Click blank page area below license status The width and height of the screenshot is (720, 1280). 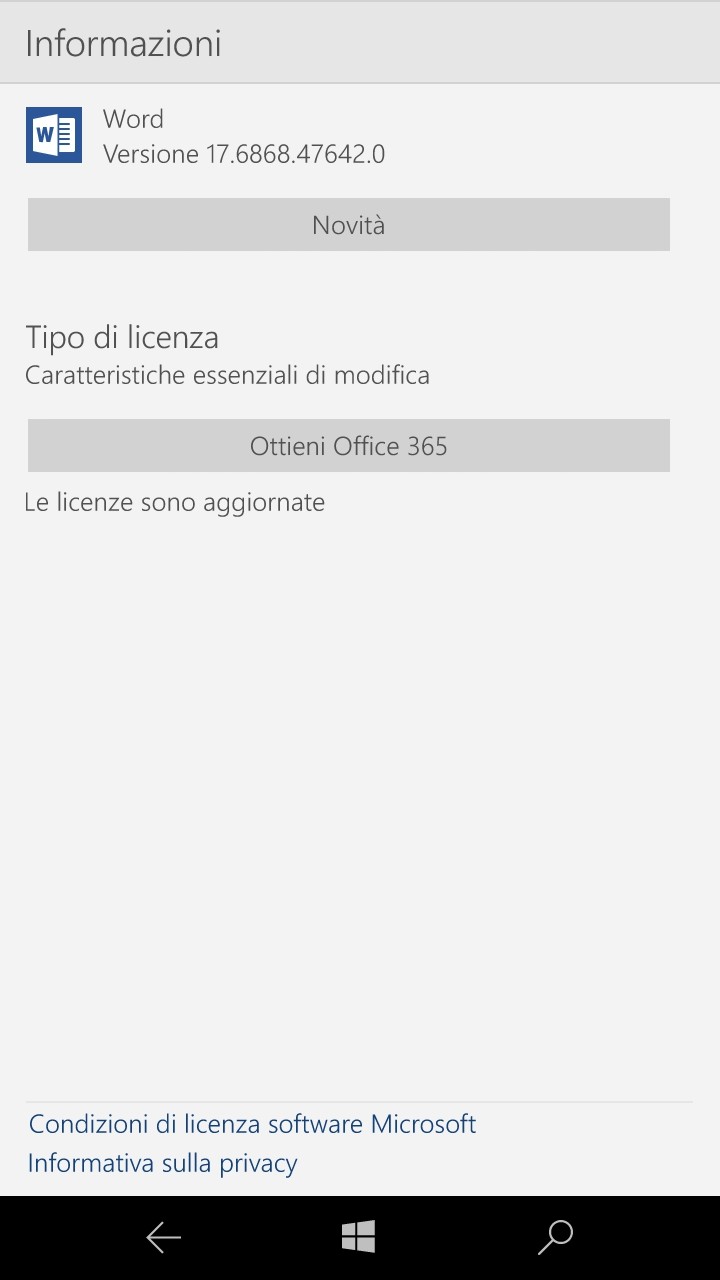(x=360, y=800)
